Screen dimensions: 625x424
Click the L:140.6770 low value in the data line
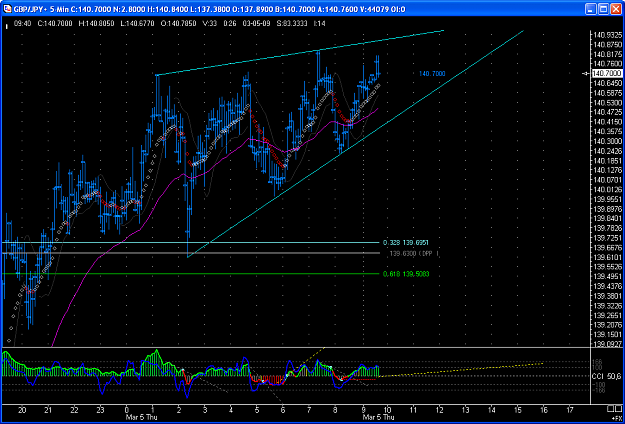coord(138,24)
